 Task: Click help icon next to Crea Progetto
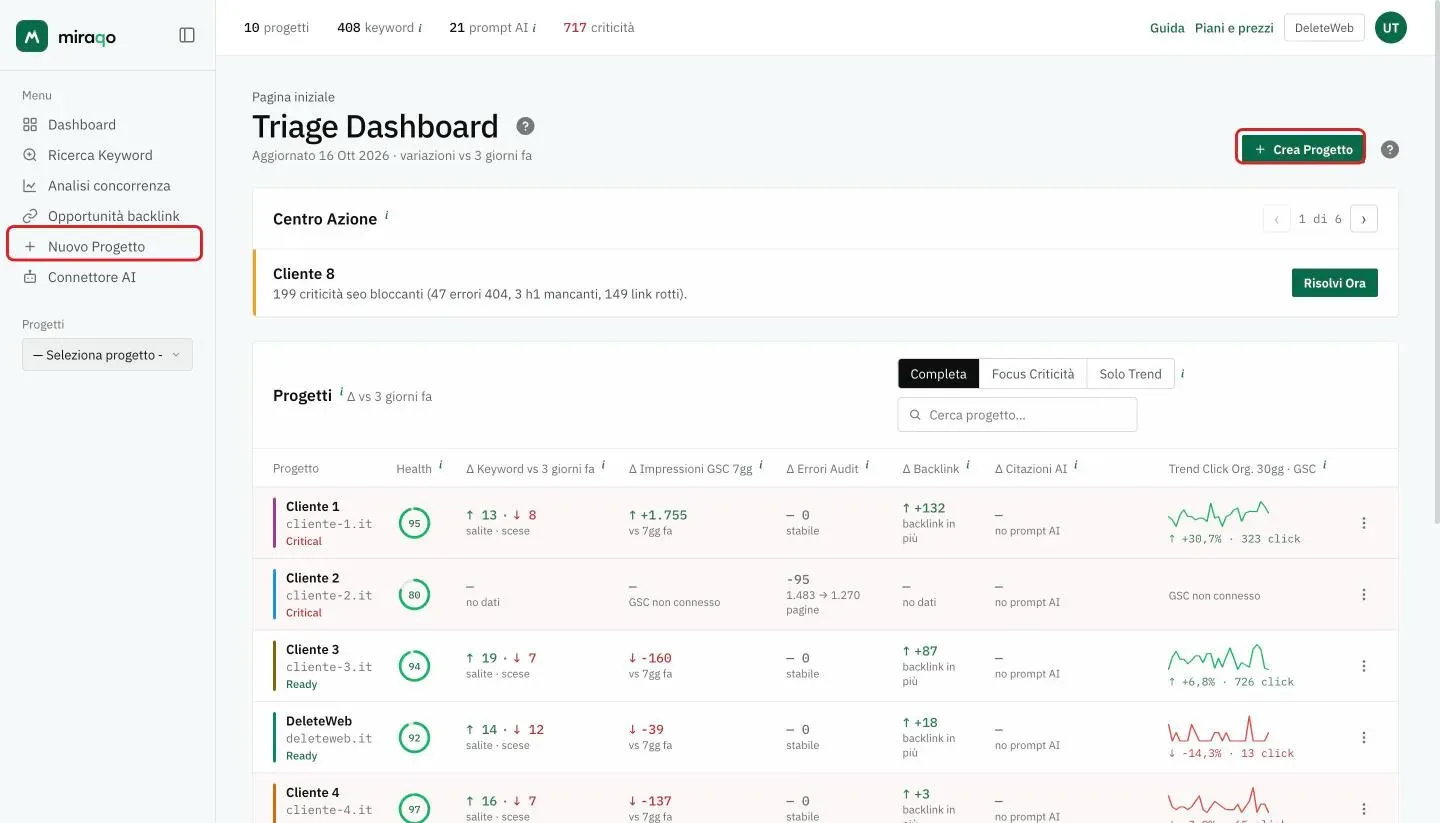point(1390,149)
